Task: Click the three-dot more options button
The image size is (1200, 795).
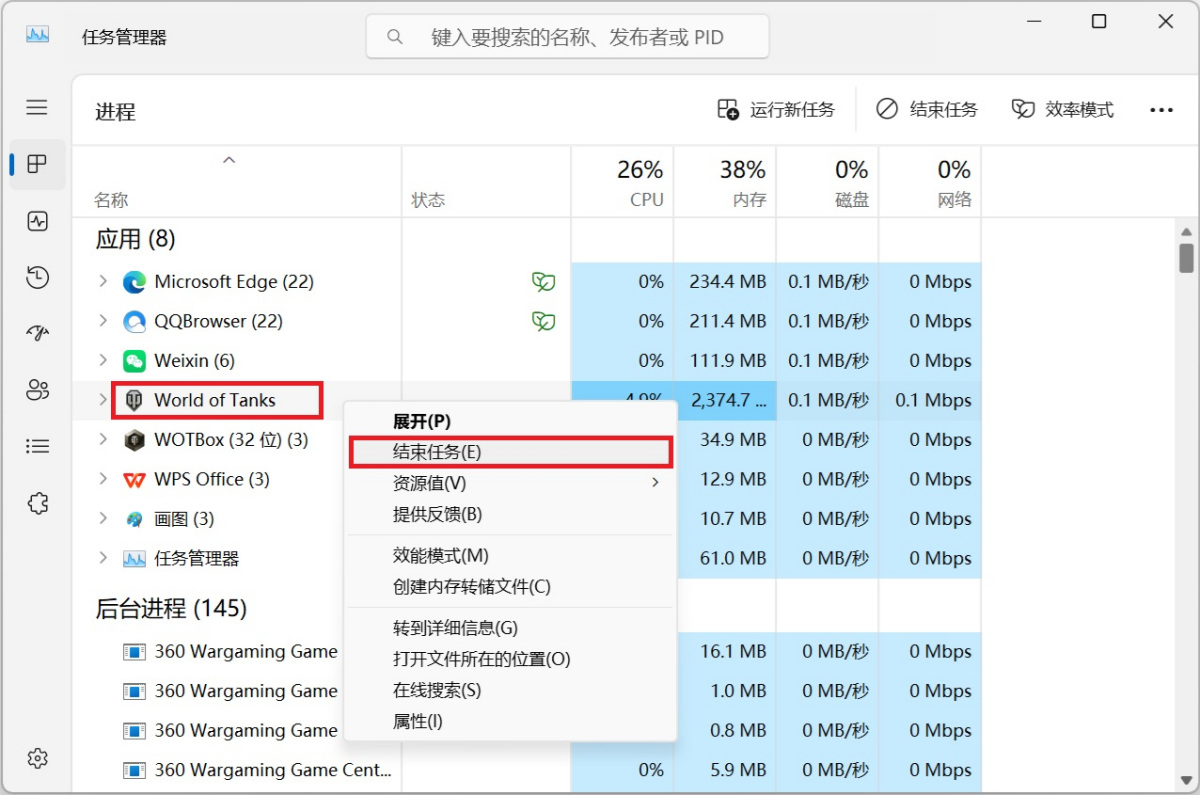Action: click(1161, 110)
